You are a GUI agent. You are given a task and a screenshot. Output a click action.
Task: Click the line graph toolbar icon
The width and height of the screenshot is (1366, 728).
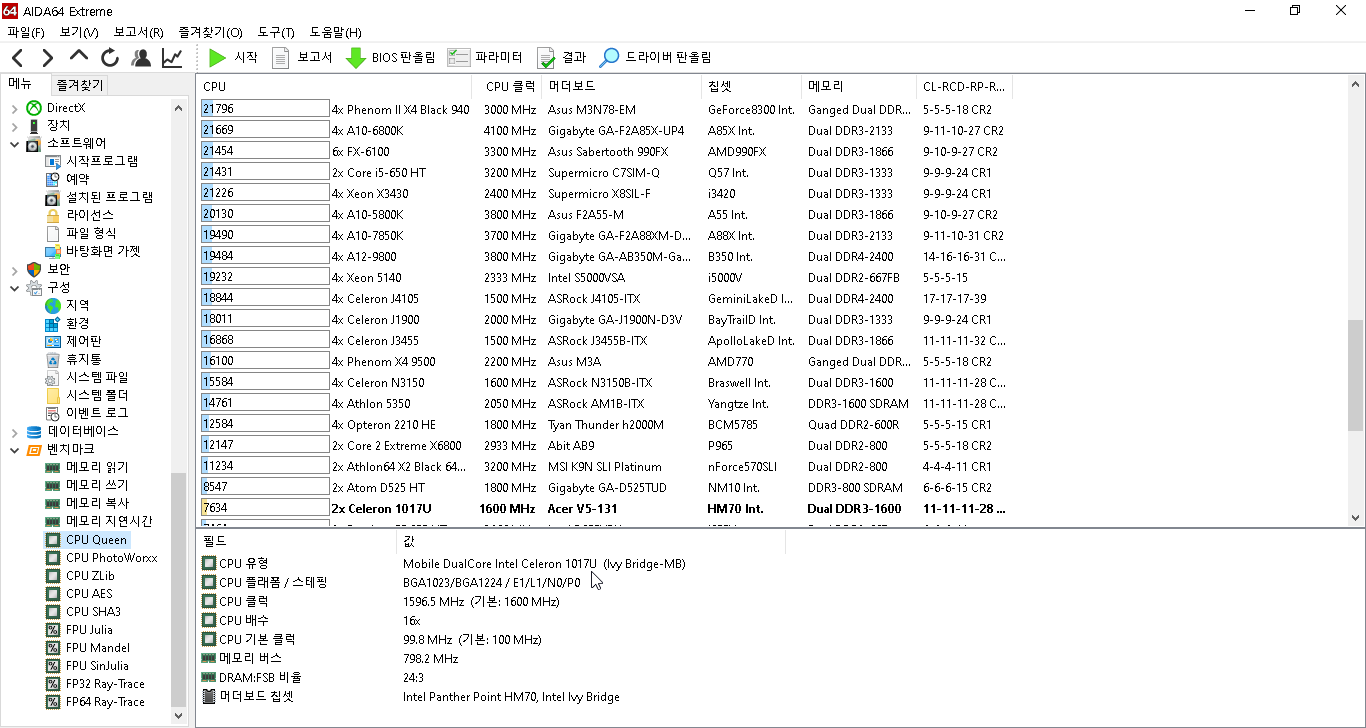point(172,58)
